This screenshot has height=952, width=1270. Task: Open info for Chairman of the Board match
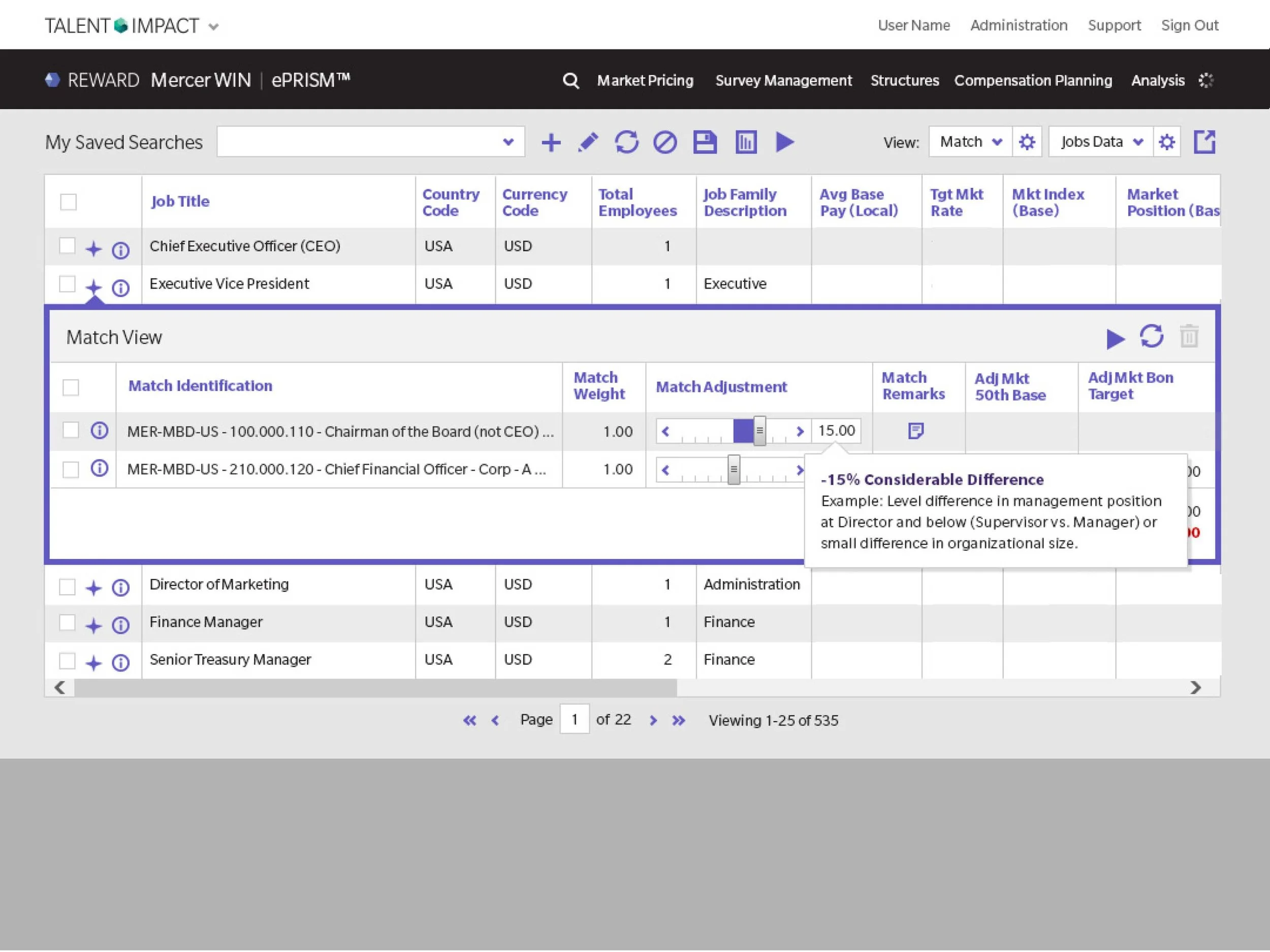click(100, 431)
